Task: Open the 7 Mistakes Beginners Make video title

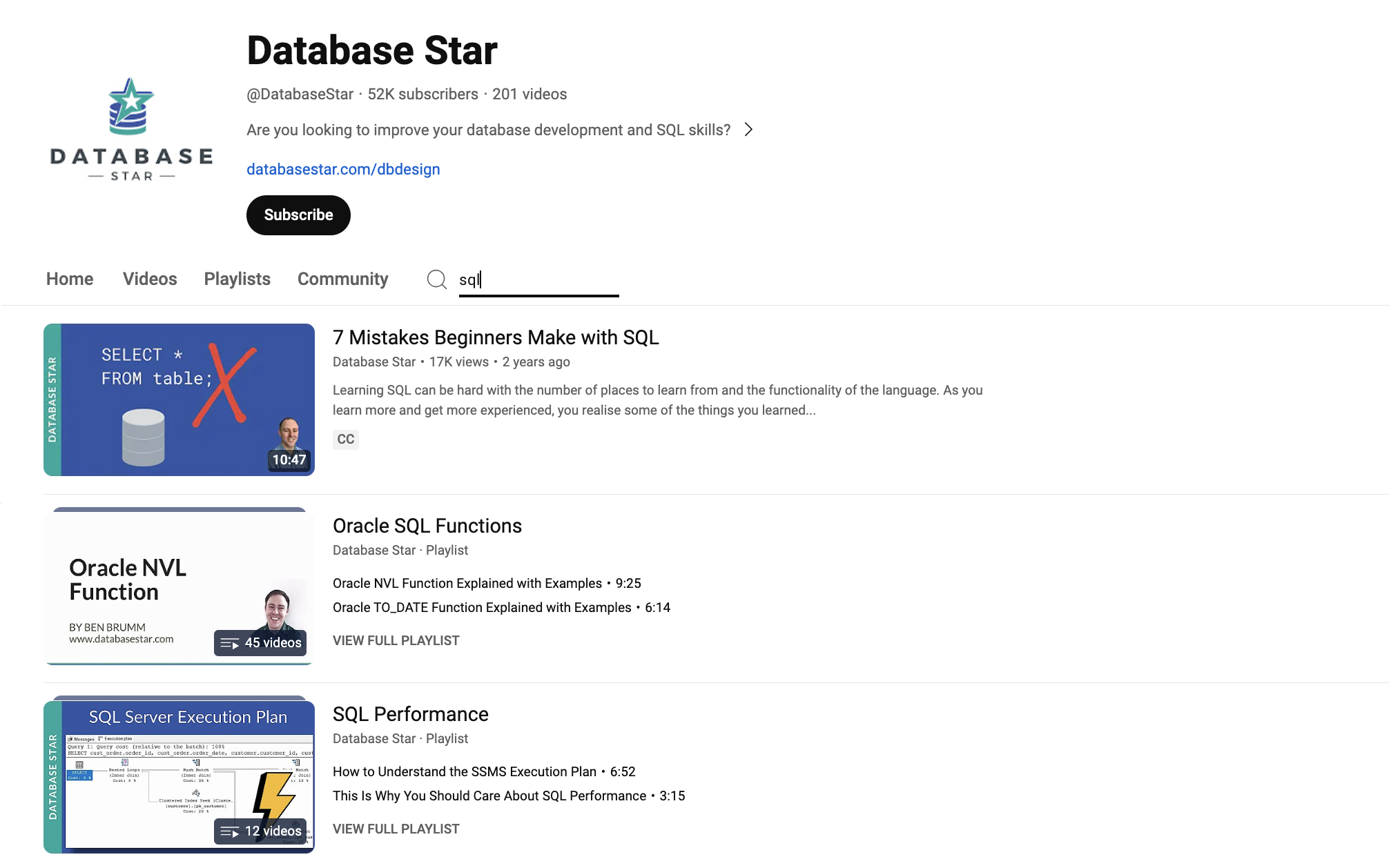Action: click(x=495, y=337)
